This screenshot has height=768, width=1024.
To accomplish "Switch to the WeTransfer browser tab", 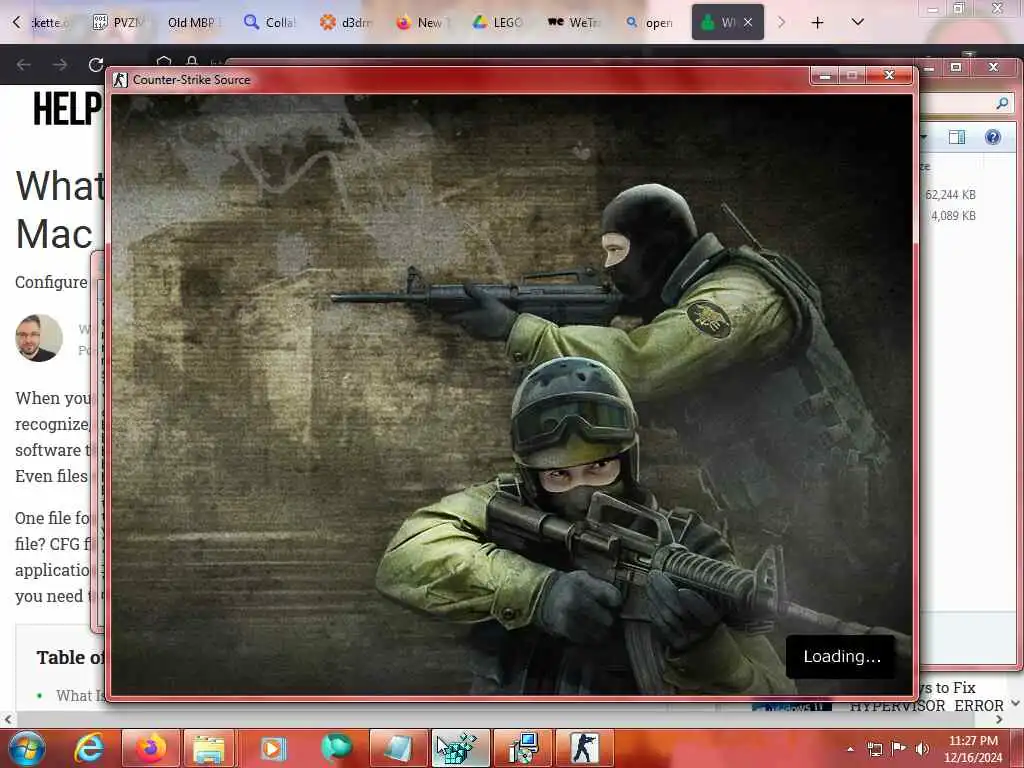I will [x=573, y=23].
